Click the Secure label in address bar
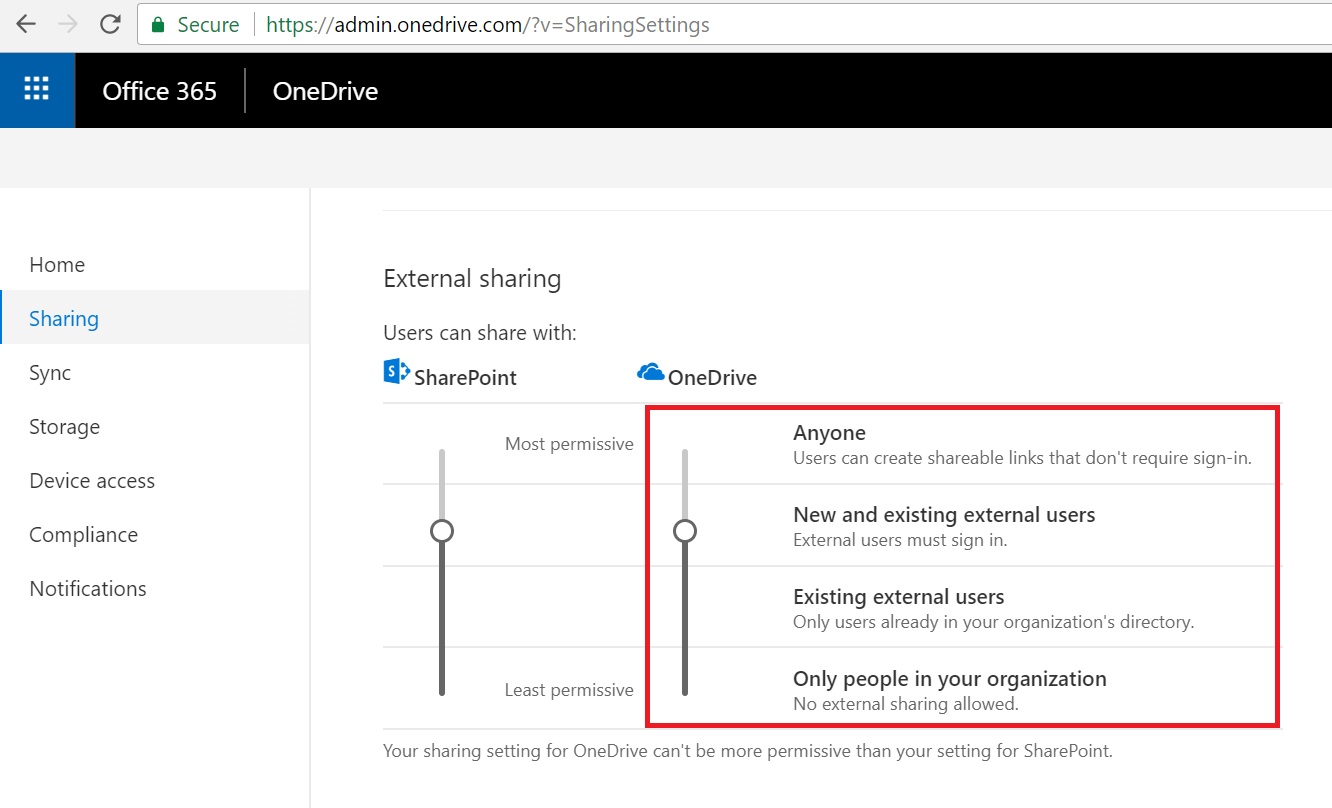 208,25
